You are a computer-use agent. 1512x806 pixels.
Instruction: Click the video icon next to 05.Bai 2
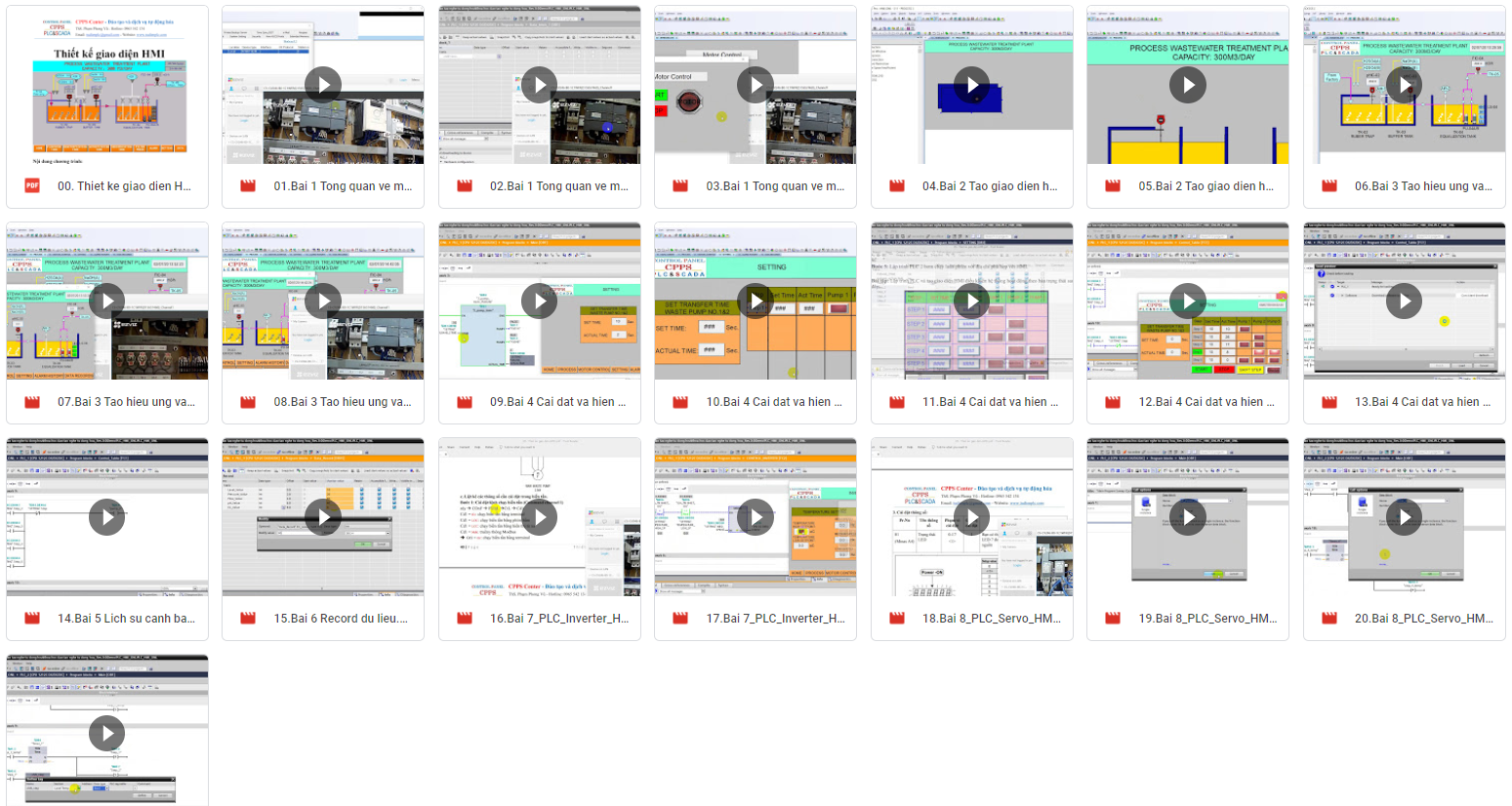click(1113, 185)
